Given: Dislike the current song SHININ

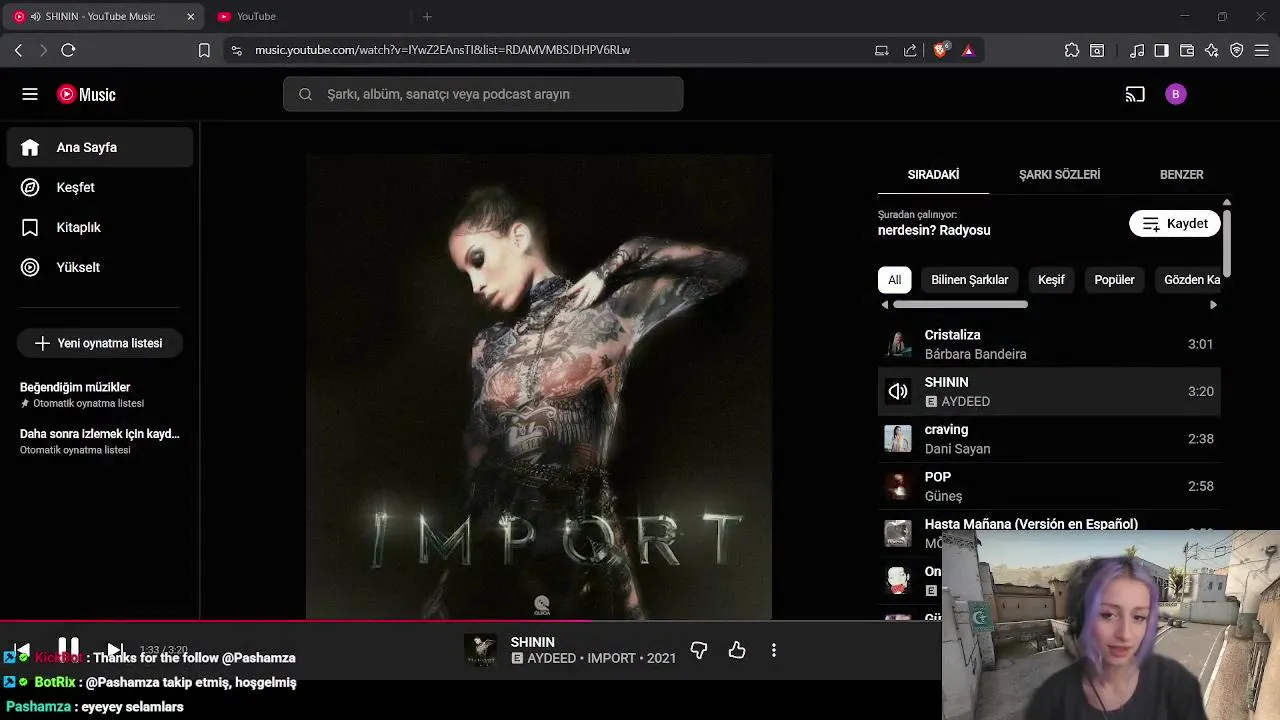Looking at the screenshot, I should pyautogui.click(x=699, y=650).
